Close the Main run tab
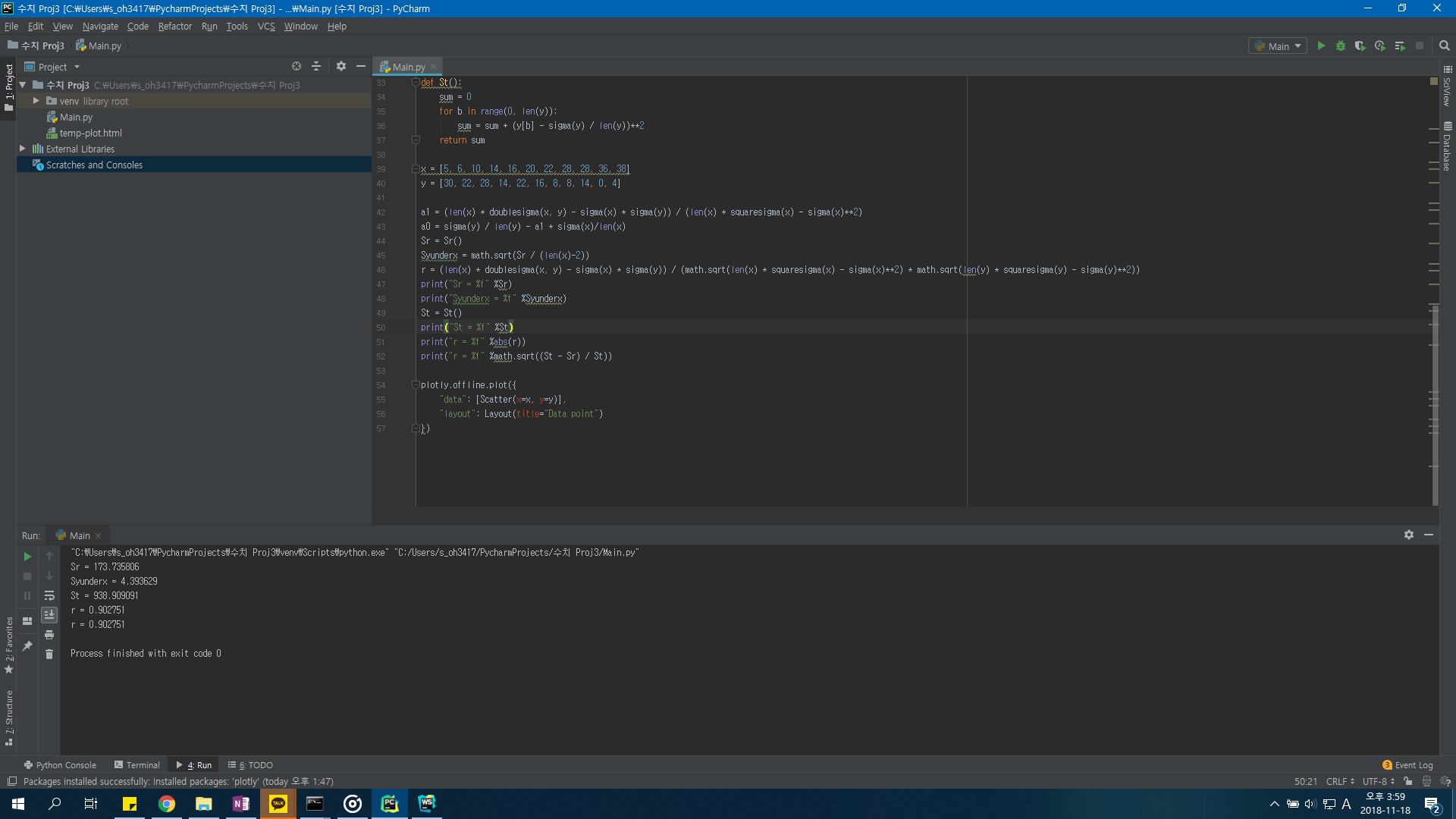The height and width of the screenshot is (819, 1456). 99,536
